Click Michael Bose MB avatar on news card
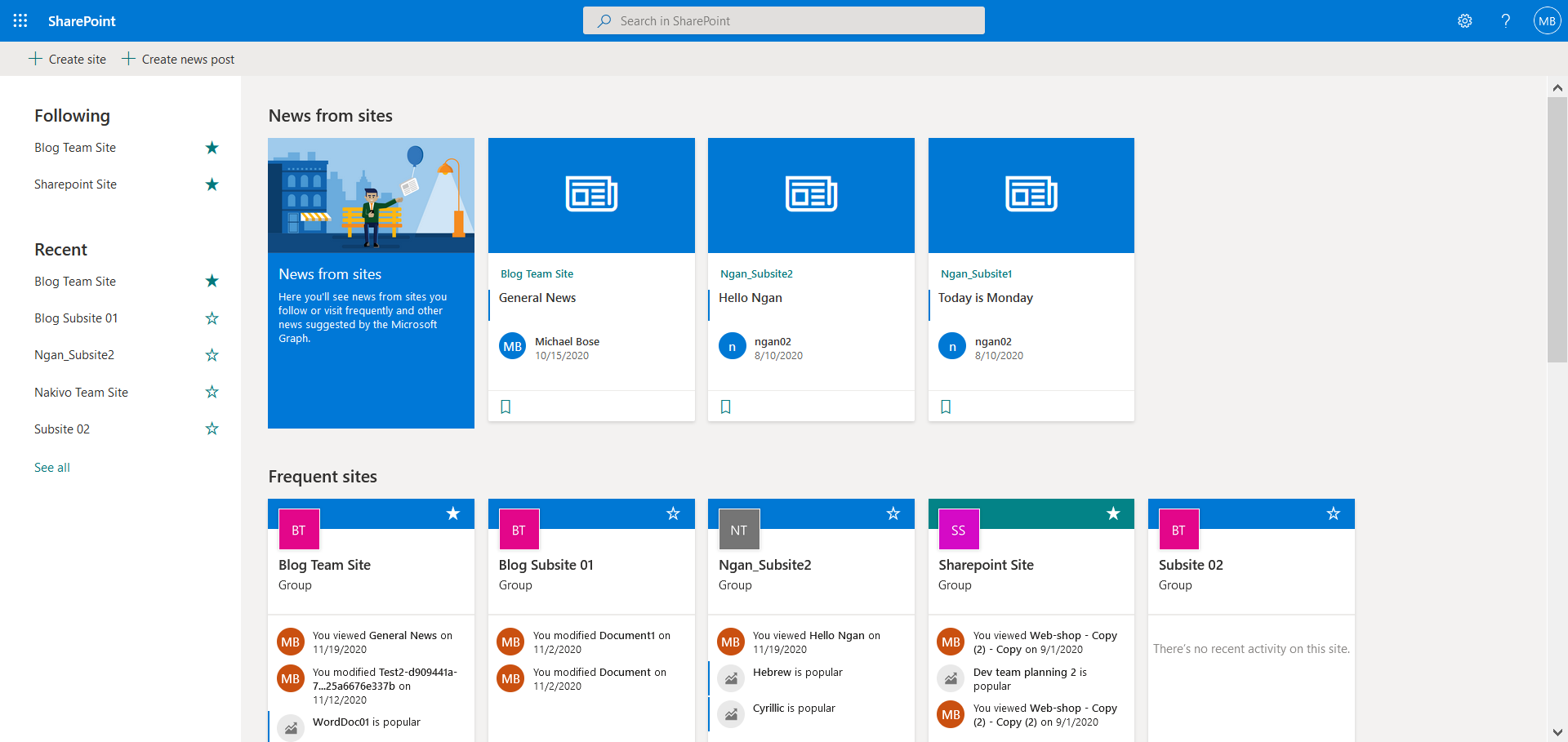The height and width of the screenshot is (742, 1568). pos(512,346)
